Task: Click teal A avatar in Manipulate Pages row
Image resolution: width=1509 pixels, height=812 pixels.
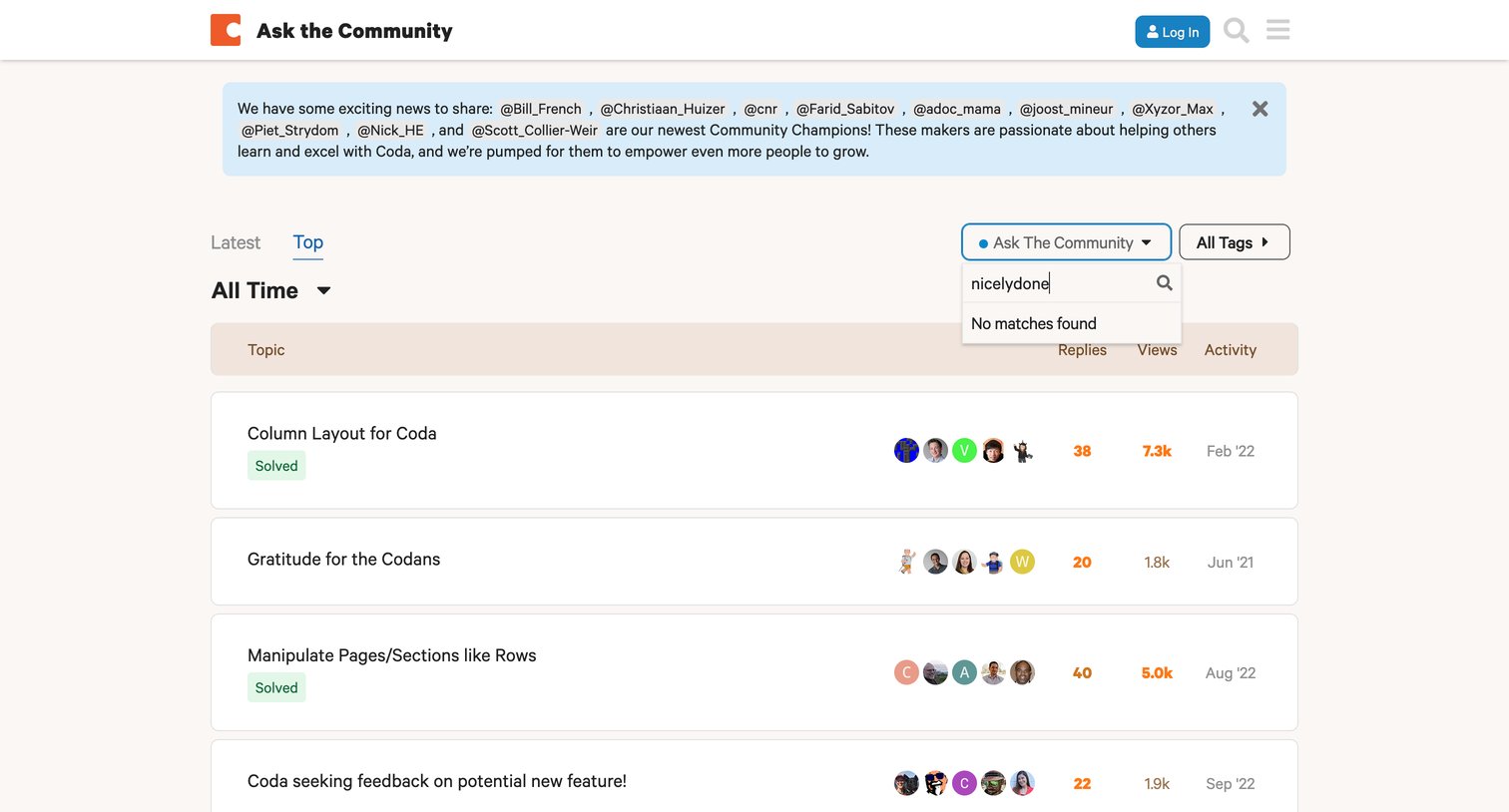Action: coord(964,672)
